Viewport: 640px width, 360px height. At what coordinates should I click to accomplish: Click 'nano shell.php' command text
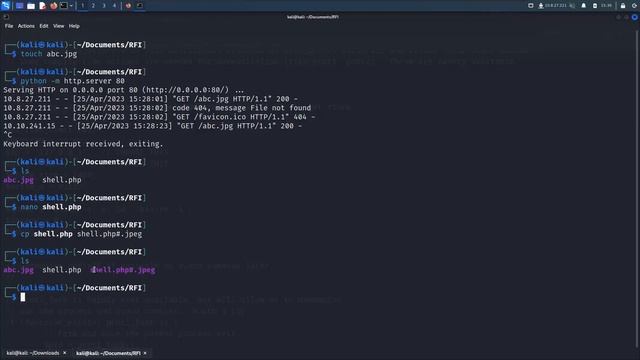coord(51,207)
